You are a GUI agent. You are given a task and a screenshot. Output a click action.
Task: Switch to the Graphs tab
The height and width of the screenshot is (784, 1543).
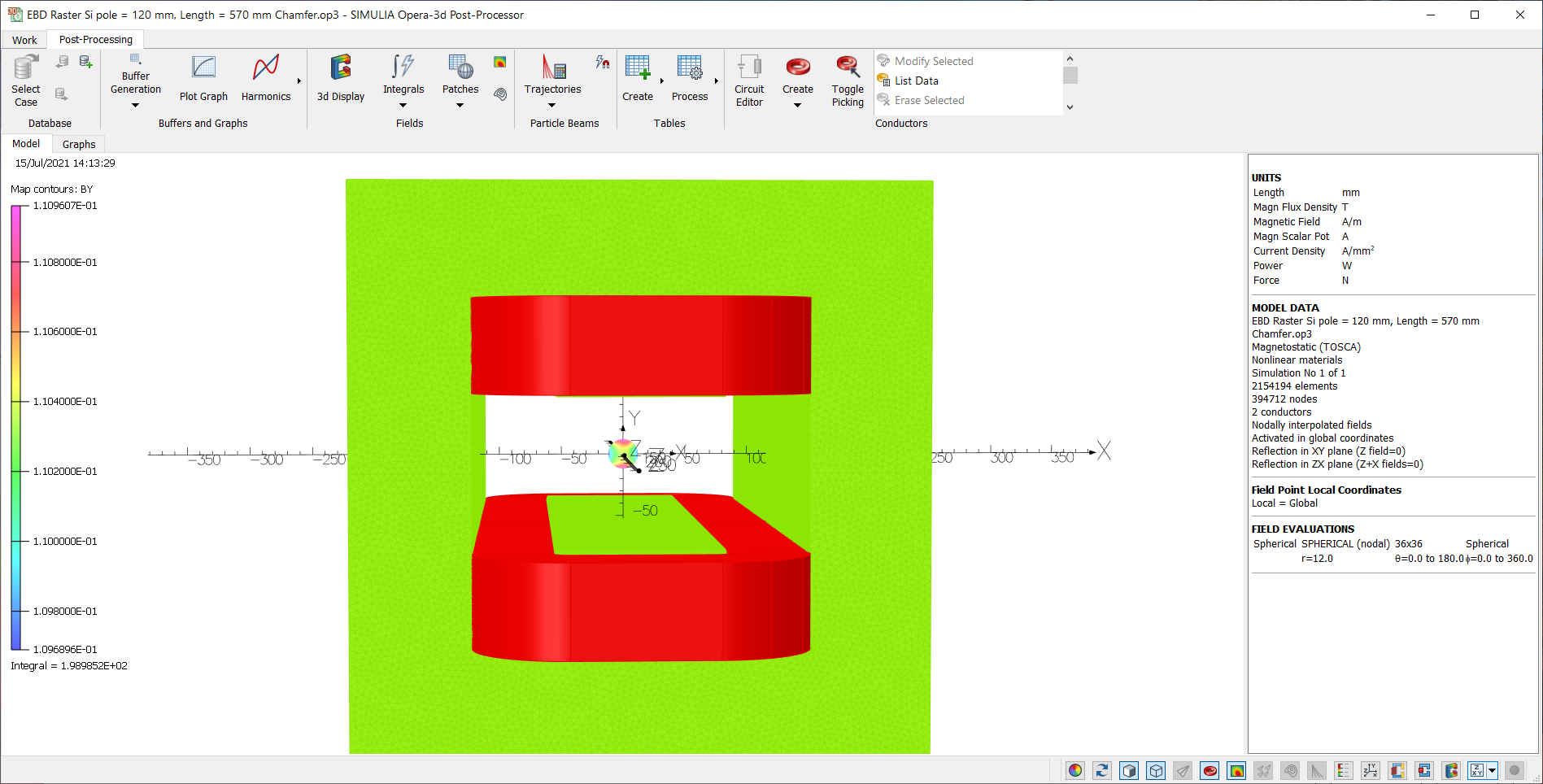click(79, 144)
